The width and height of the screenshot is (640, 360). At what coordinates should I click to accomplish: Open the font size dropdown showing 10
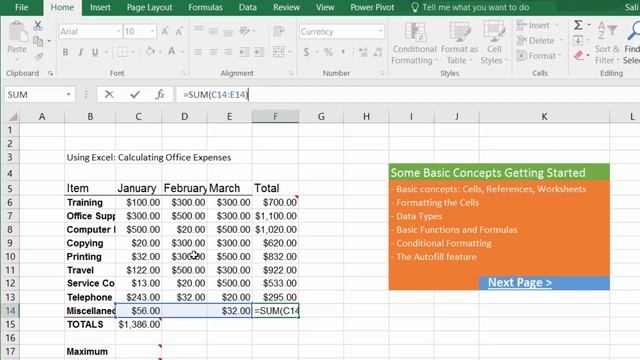[152, 31]
